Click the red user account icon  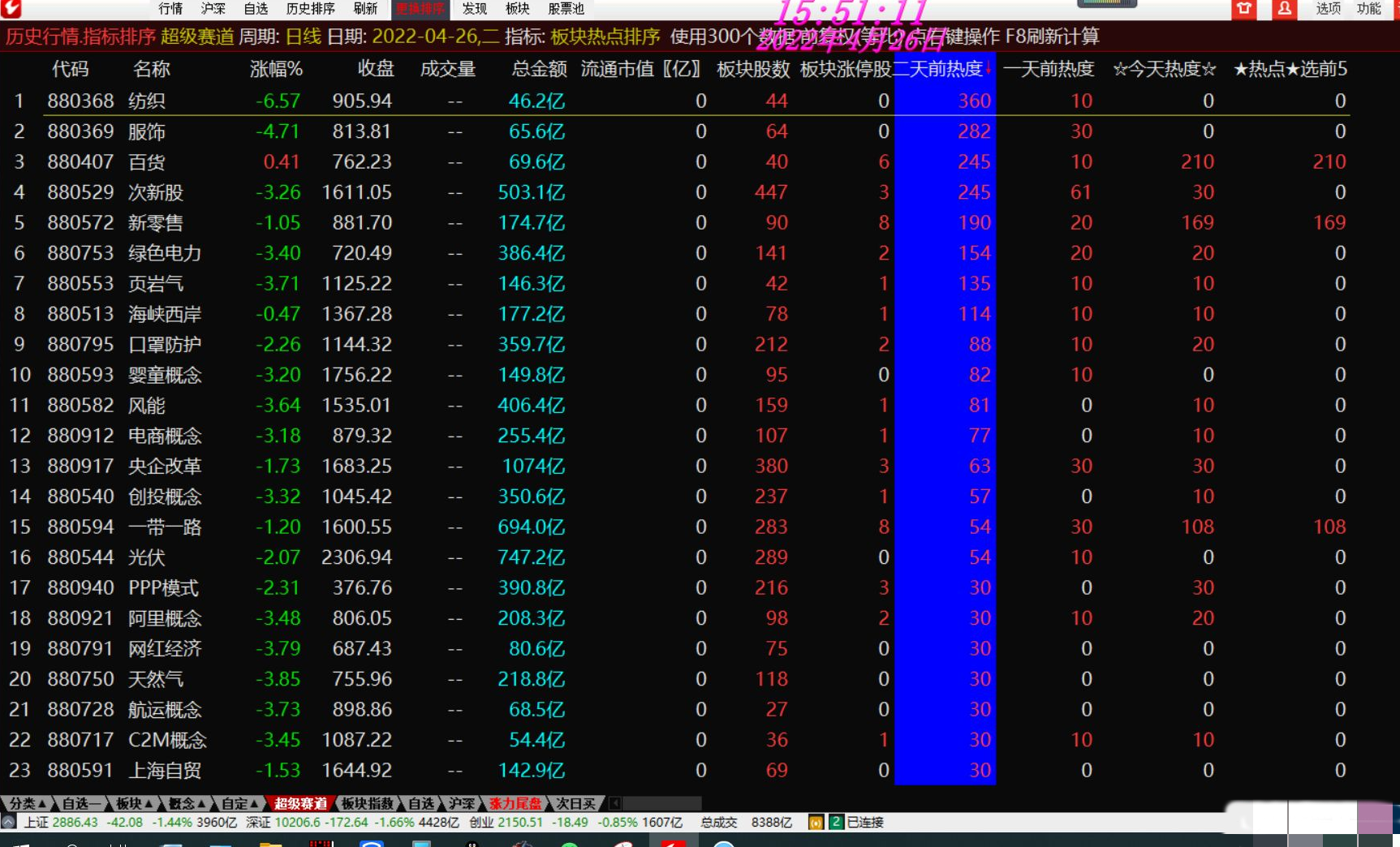coord(1284,9)
